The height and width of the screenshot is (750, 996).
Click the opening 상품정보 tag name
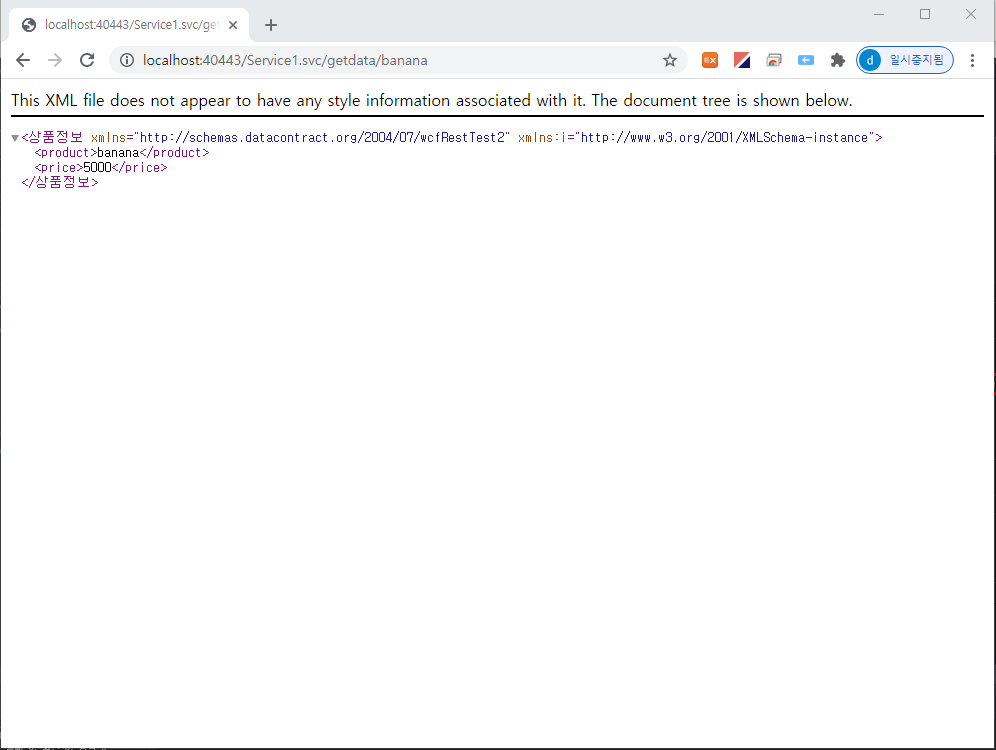[55, 137]
